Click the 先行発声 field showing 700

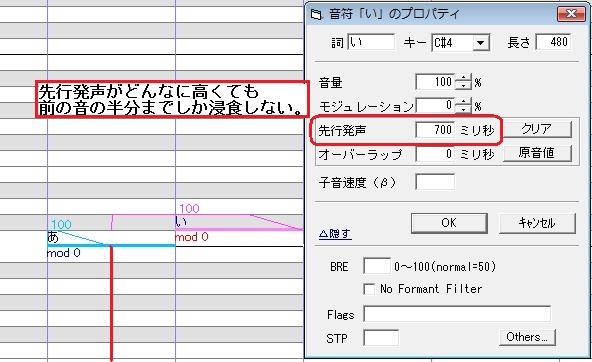pyautogui.click(x=435, y=130)
